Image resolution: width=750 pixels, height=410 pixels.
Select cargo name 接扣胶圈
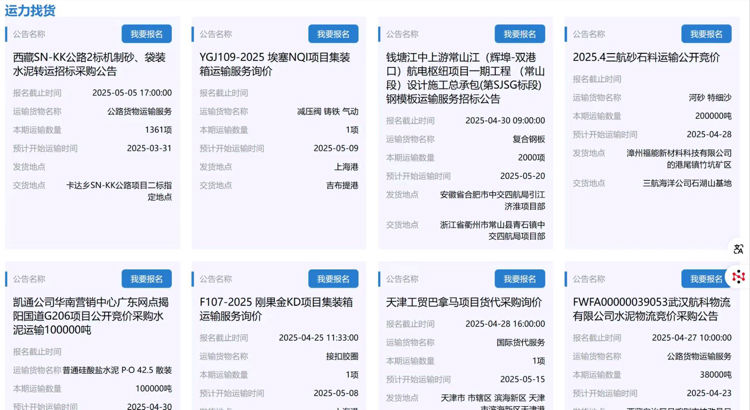click(x=342, y=356)
